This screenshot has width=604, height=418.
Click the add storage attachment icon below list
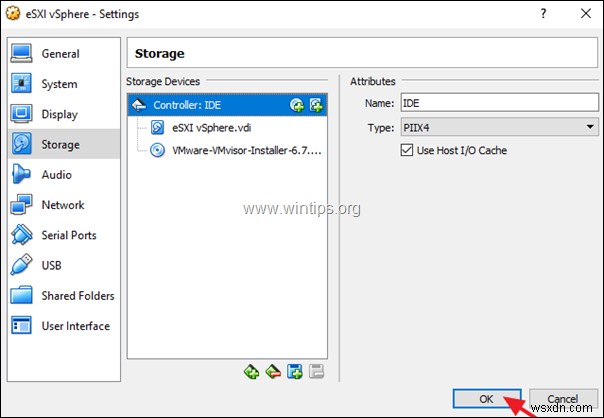295,372
